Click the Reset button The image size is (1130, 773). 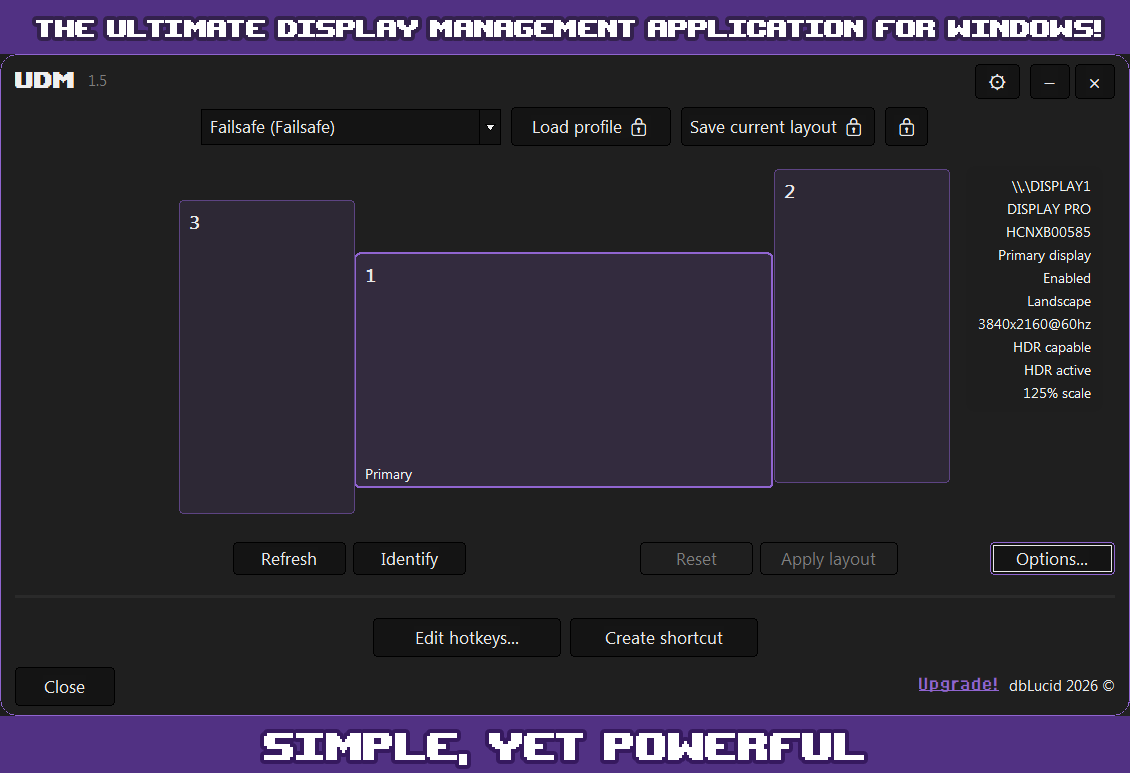click(x=696, y=558)
